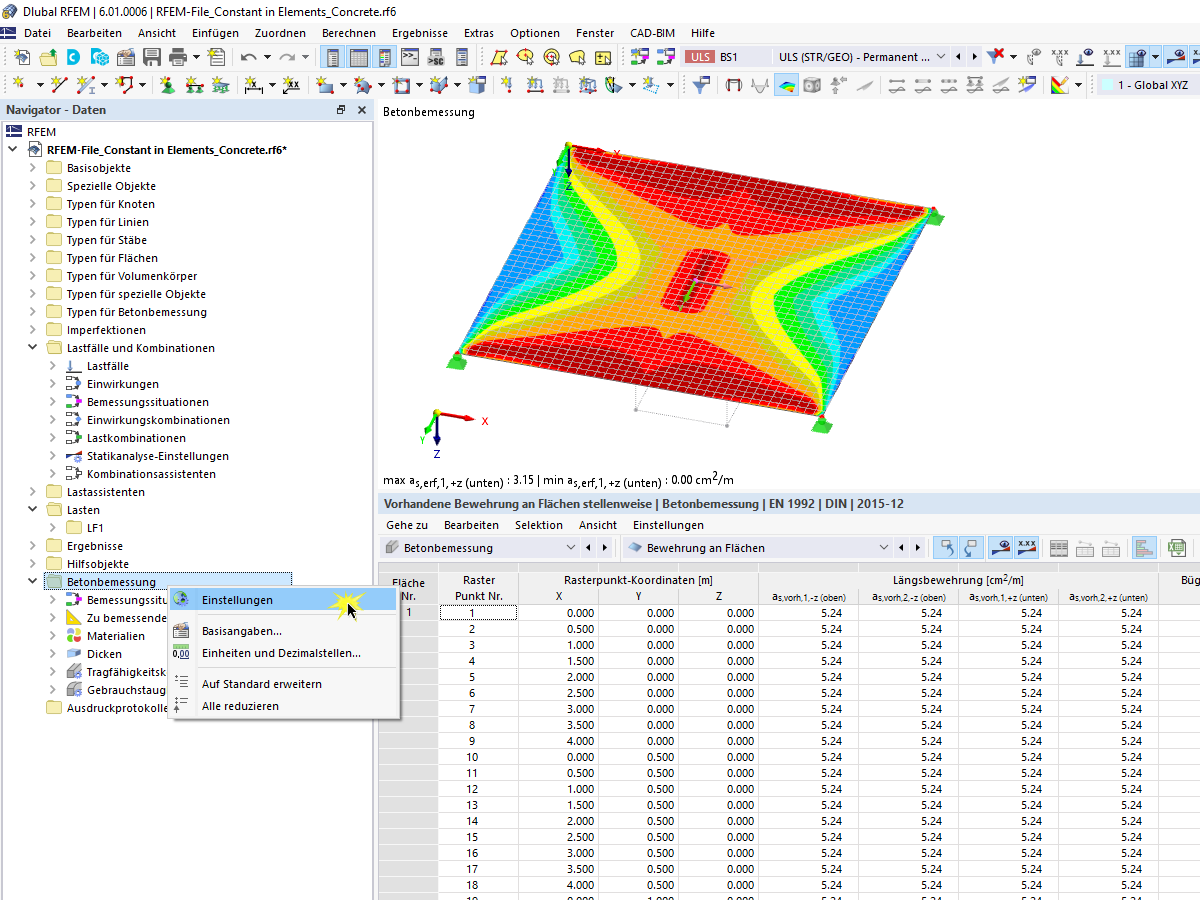Image resolution: width=1200 pixels, height=900 pixels.
Task: Click the new line tool icon
Action: (x=60, y=85)
